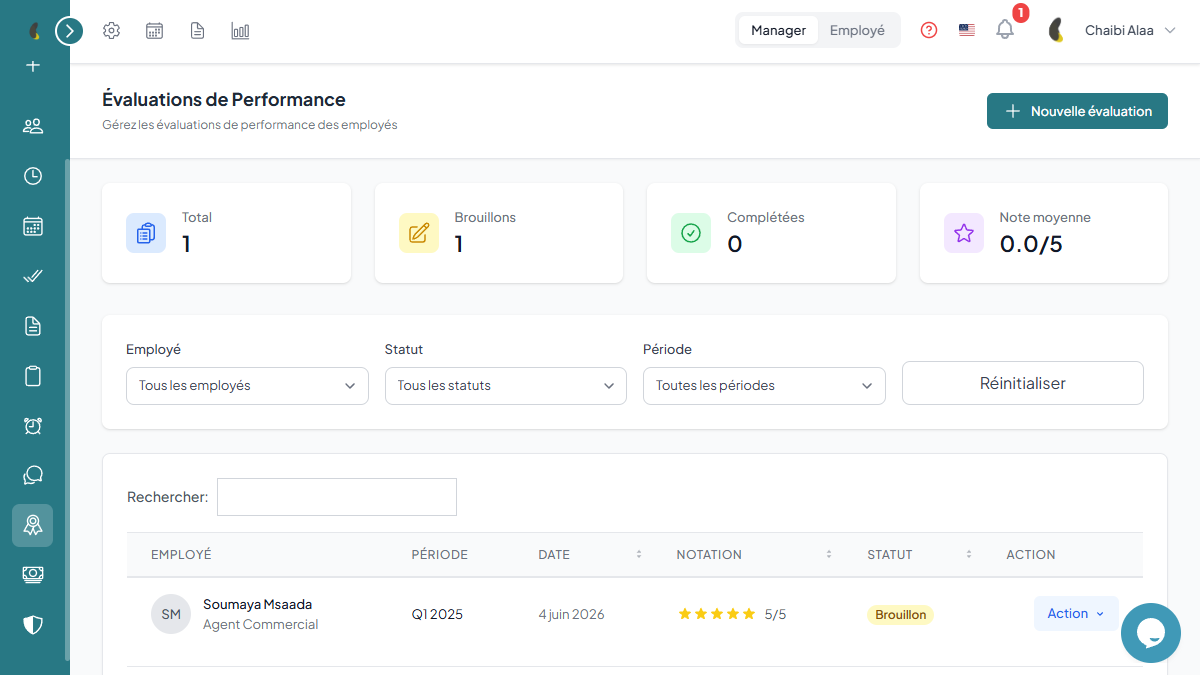Select the performance award ribbon icon in sidebar

click(x=33, y=525)
